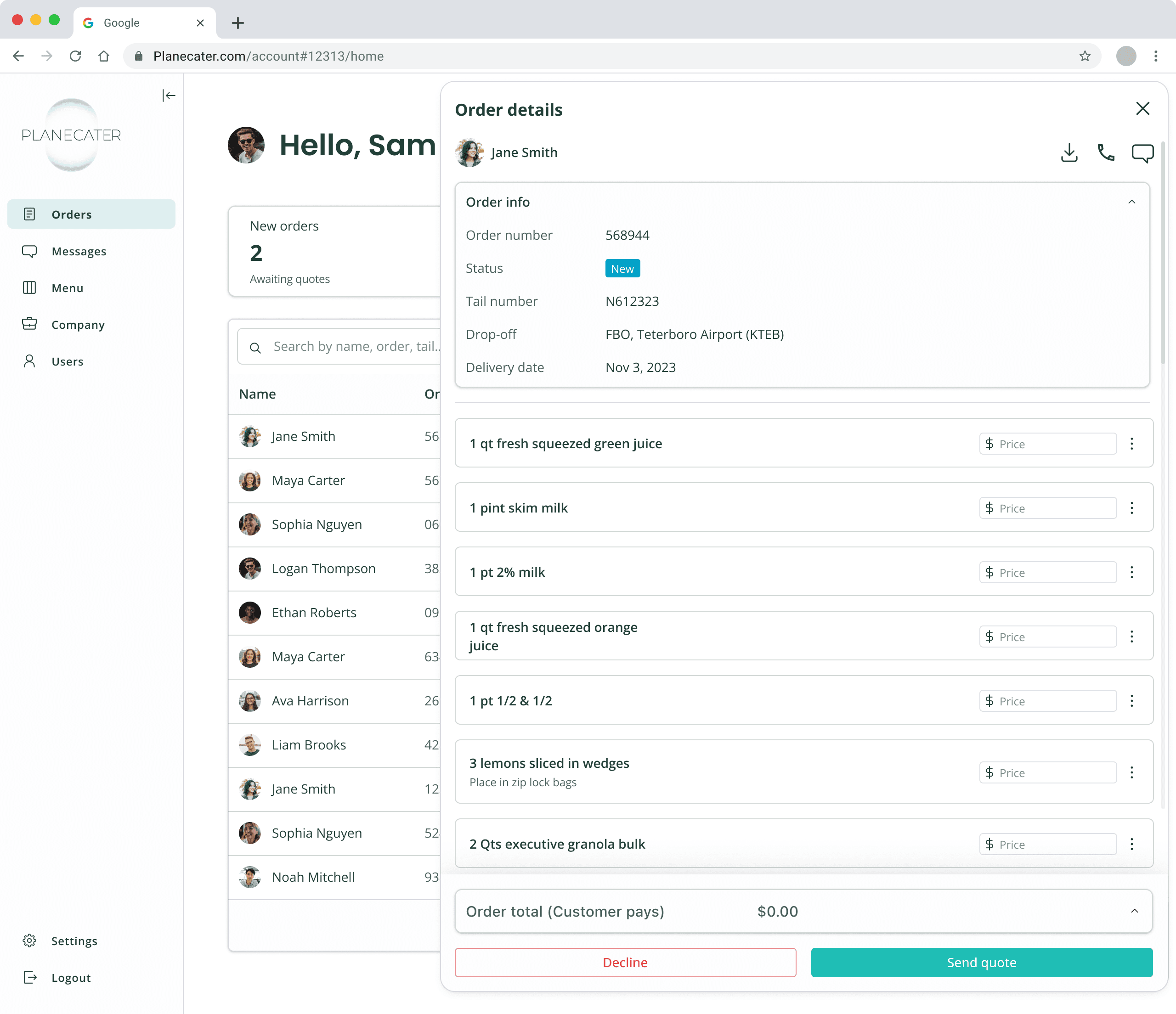Screen dimensions: 1176x1014
Task: Expand the Order total breakdown chevron
Action: tap(1134, 911)
